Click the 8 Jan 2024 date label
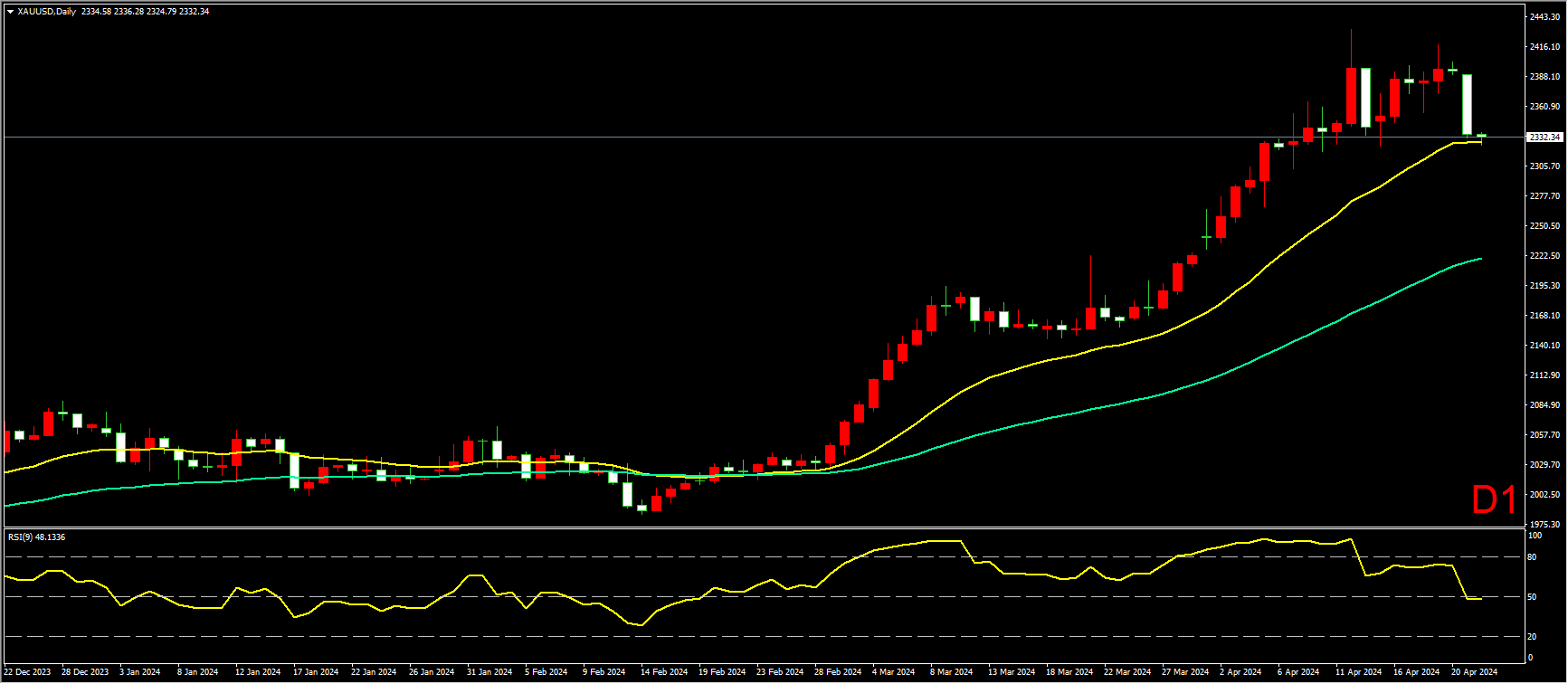 pyautogui.click(x=198, y=672)
